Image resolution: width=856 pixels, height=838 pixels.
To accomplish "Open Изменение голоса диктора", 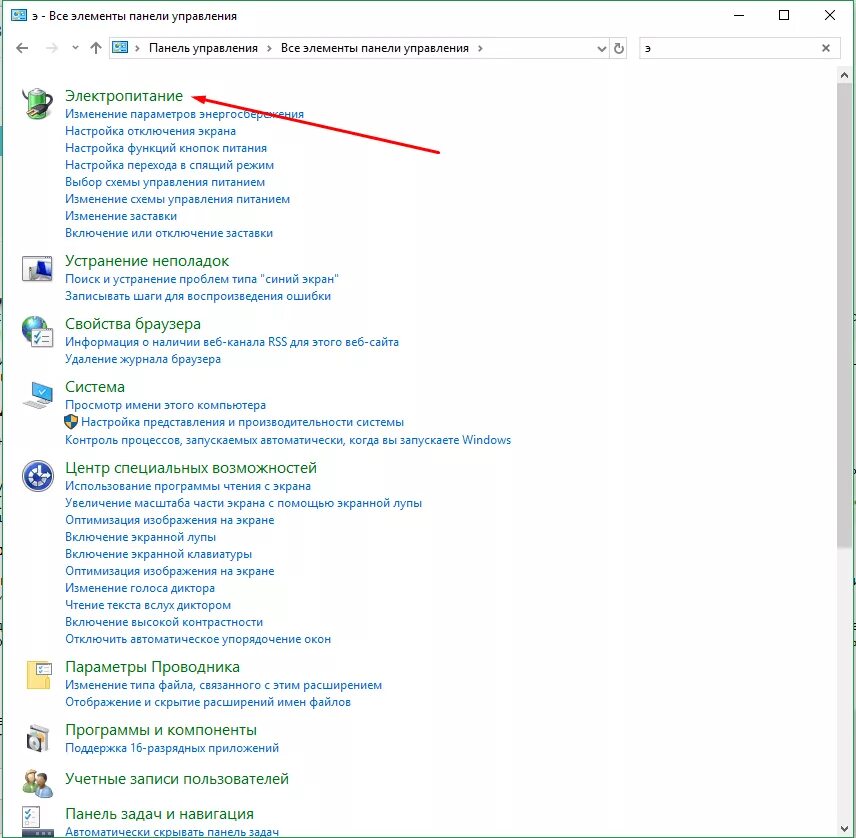I will click(x=140, y=588).
